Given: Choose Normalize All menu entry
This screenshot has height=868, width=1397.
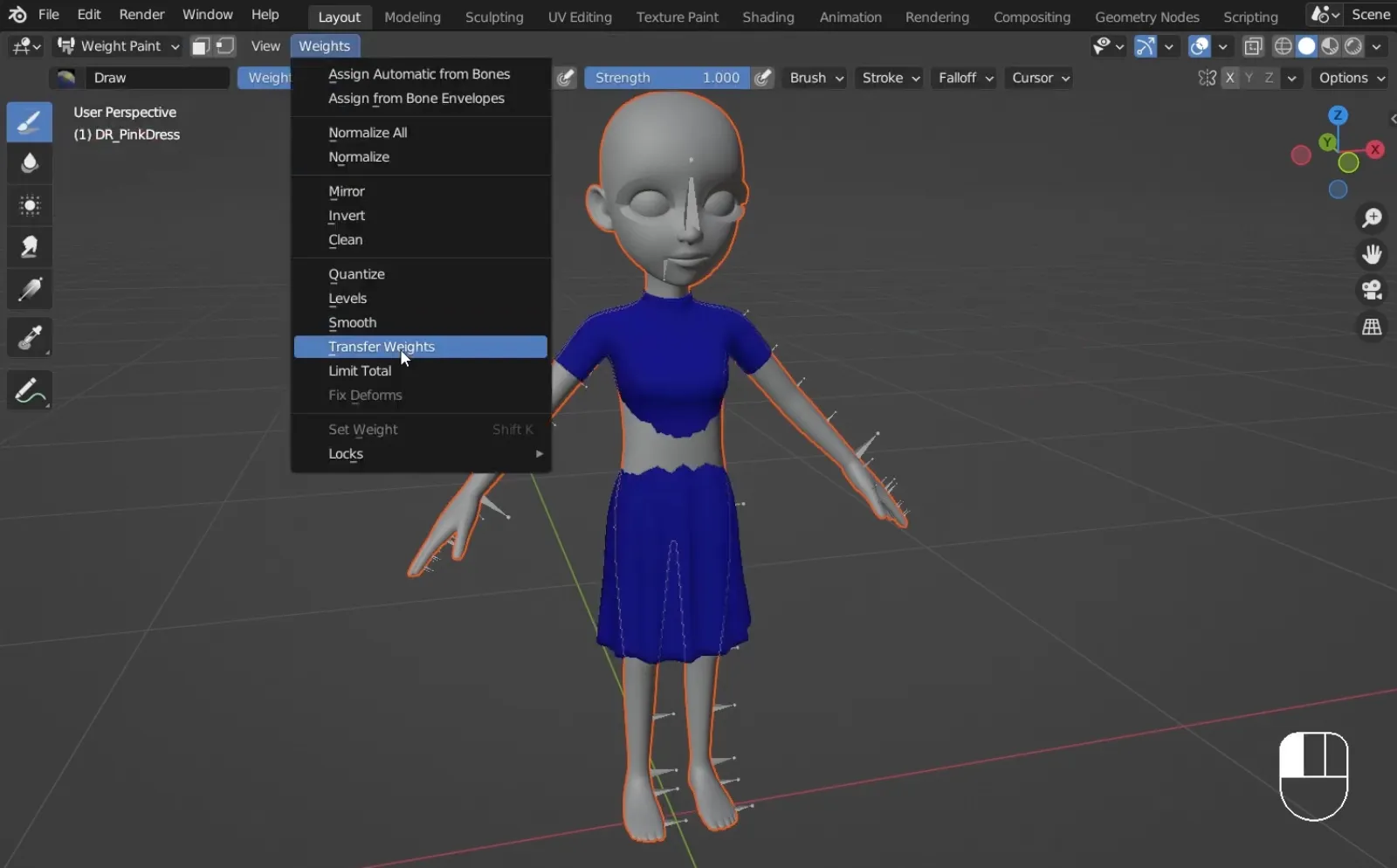Looking at the screenshot, I should coord(421,133).
